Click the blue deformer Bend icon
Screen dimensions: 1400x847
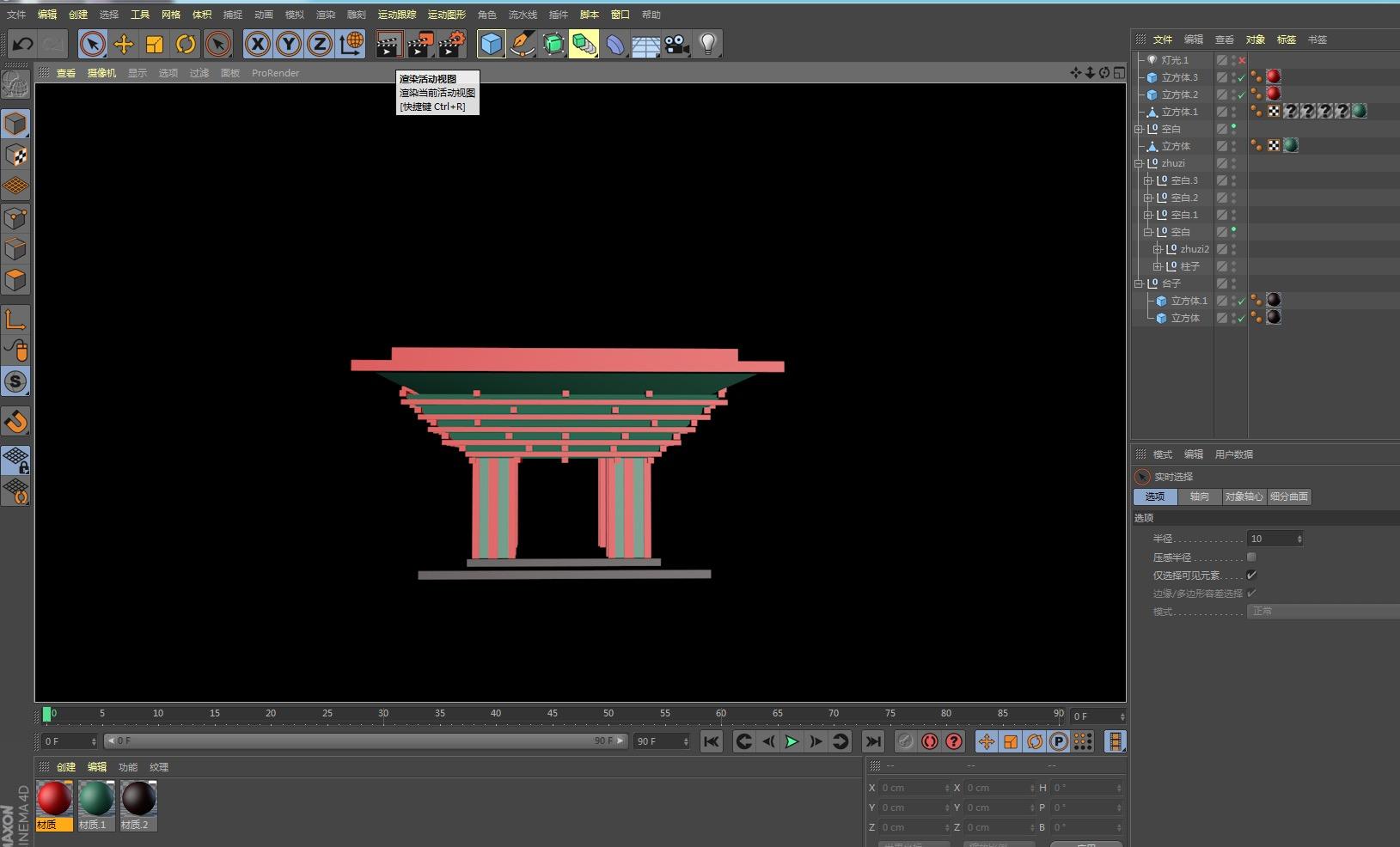pyautogui.click(x=615, y=44)
